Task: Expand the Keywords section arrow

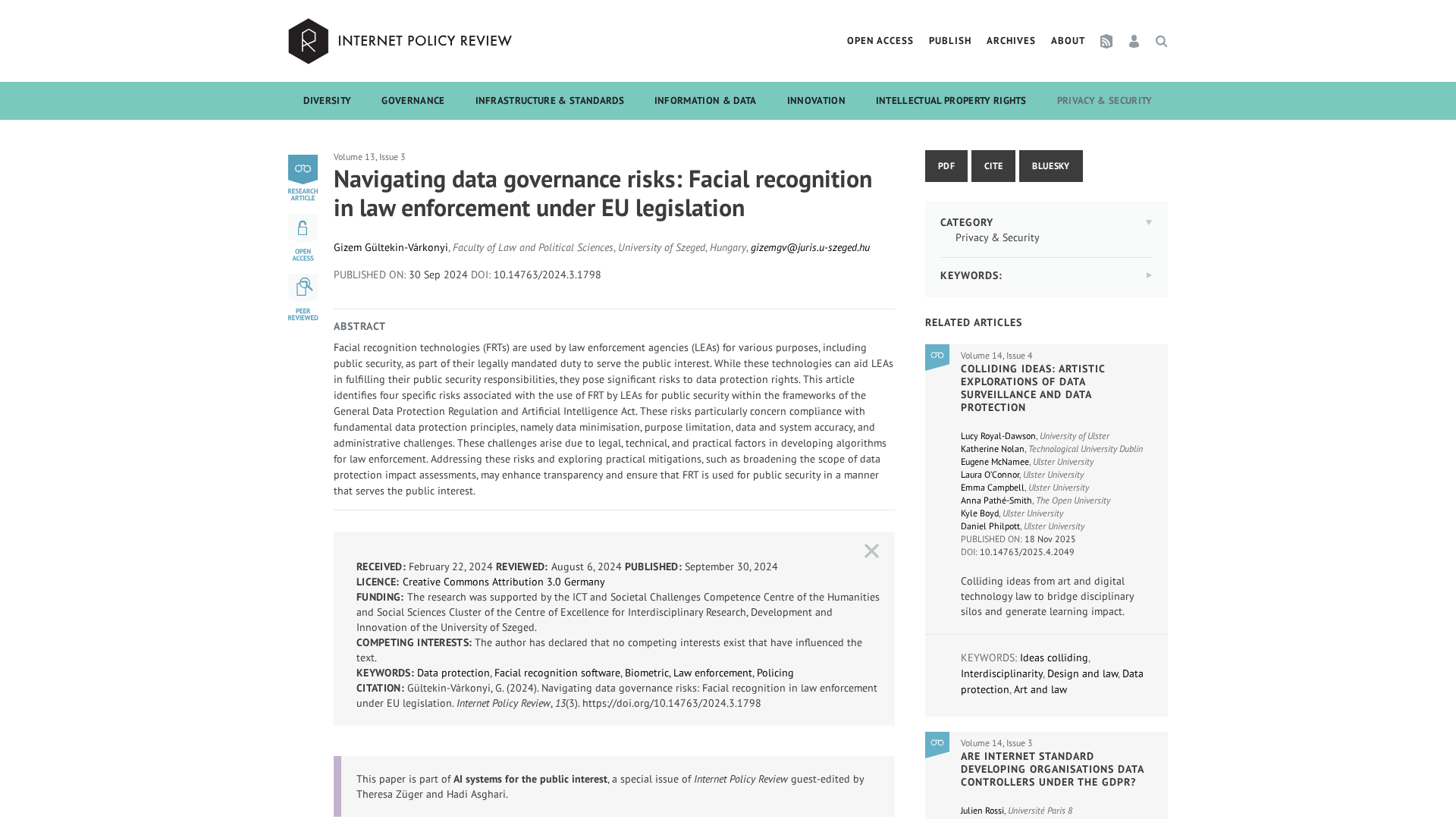Action: [x=1149, y=275]
